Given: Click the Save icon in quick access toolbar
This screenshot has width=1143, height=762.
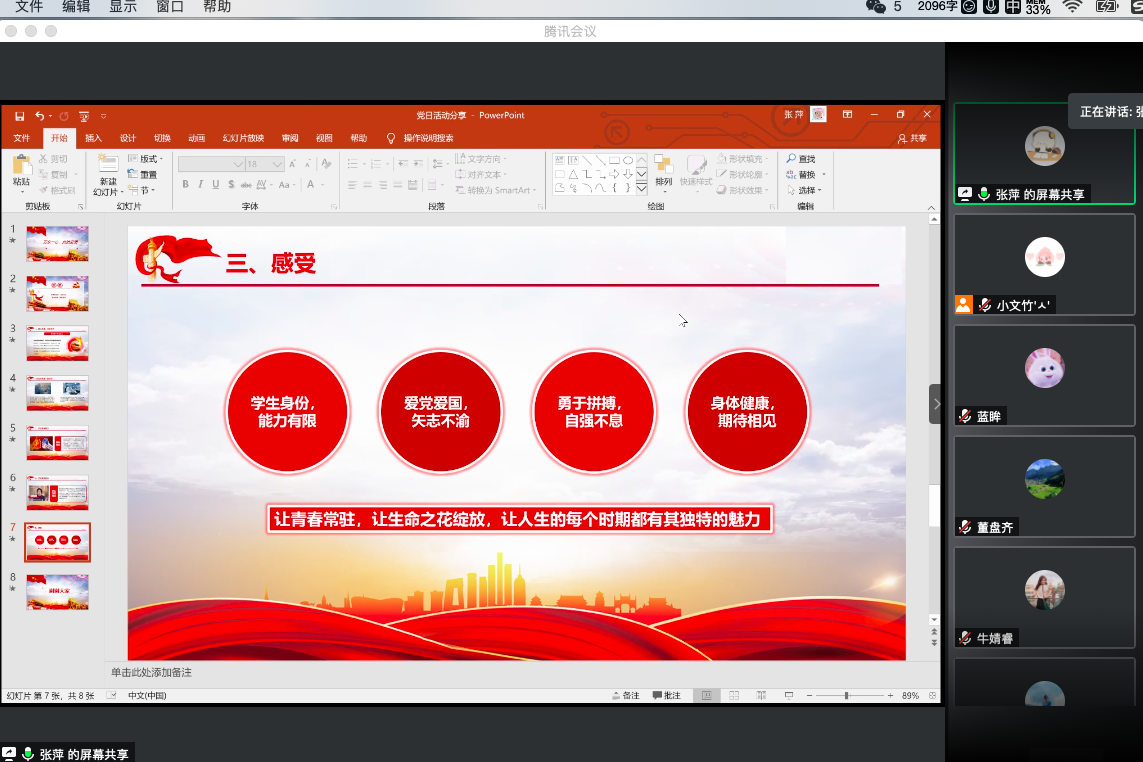Looking at the screenshot, I should coord(19,115).
